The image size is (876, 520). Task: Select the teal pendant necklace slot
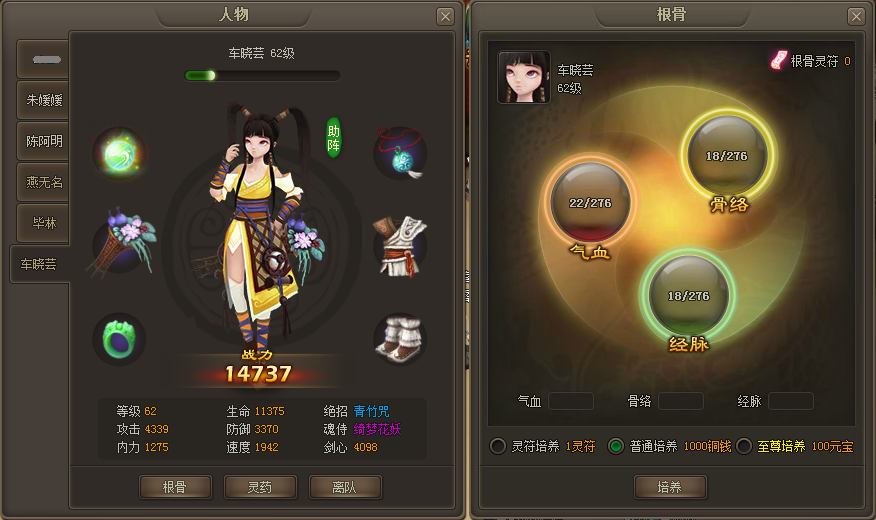(400, 154)
